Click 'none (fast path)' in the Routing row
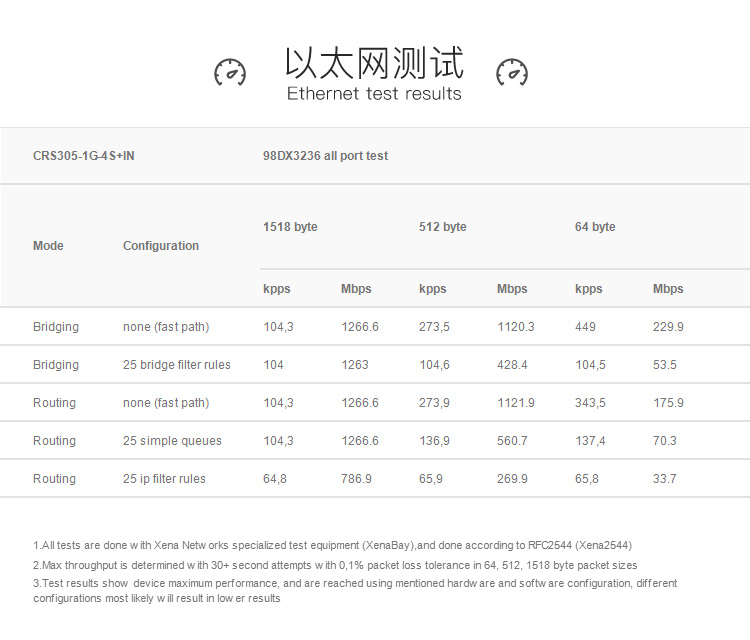Screen dimensions: 750x640 coord(166,403)
